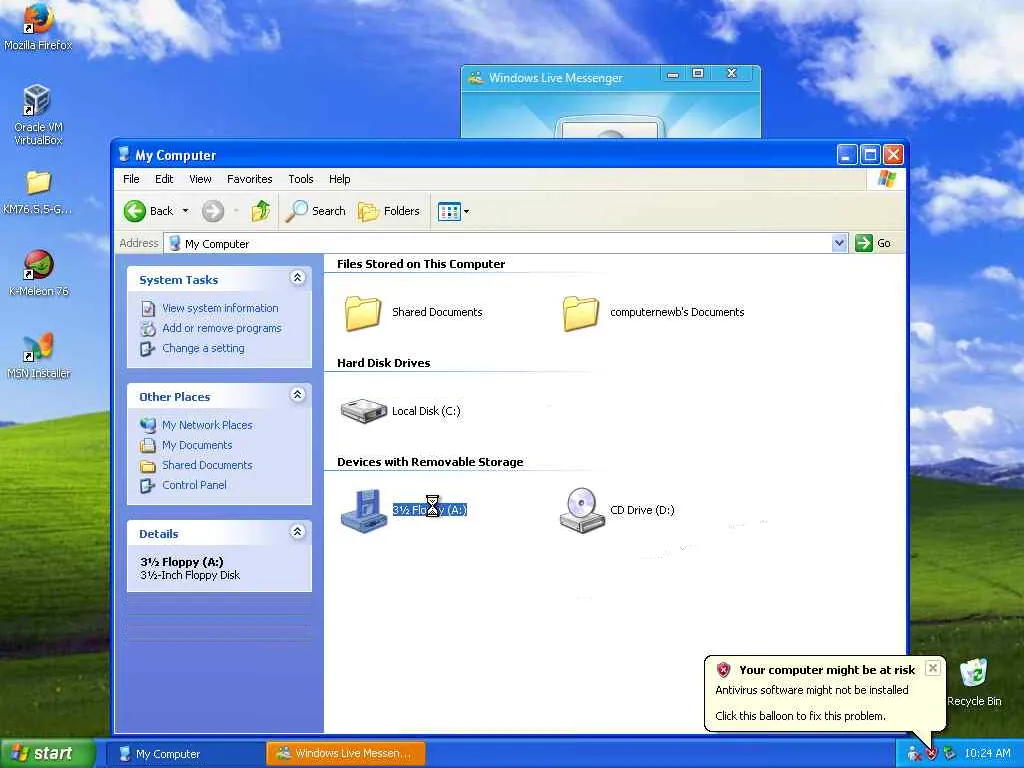This screenshot has width=1024, height=768.
Task: Click the Go arrow button
Action: 864,243
